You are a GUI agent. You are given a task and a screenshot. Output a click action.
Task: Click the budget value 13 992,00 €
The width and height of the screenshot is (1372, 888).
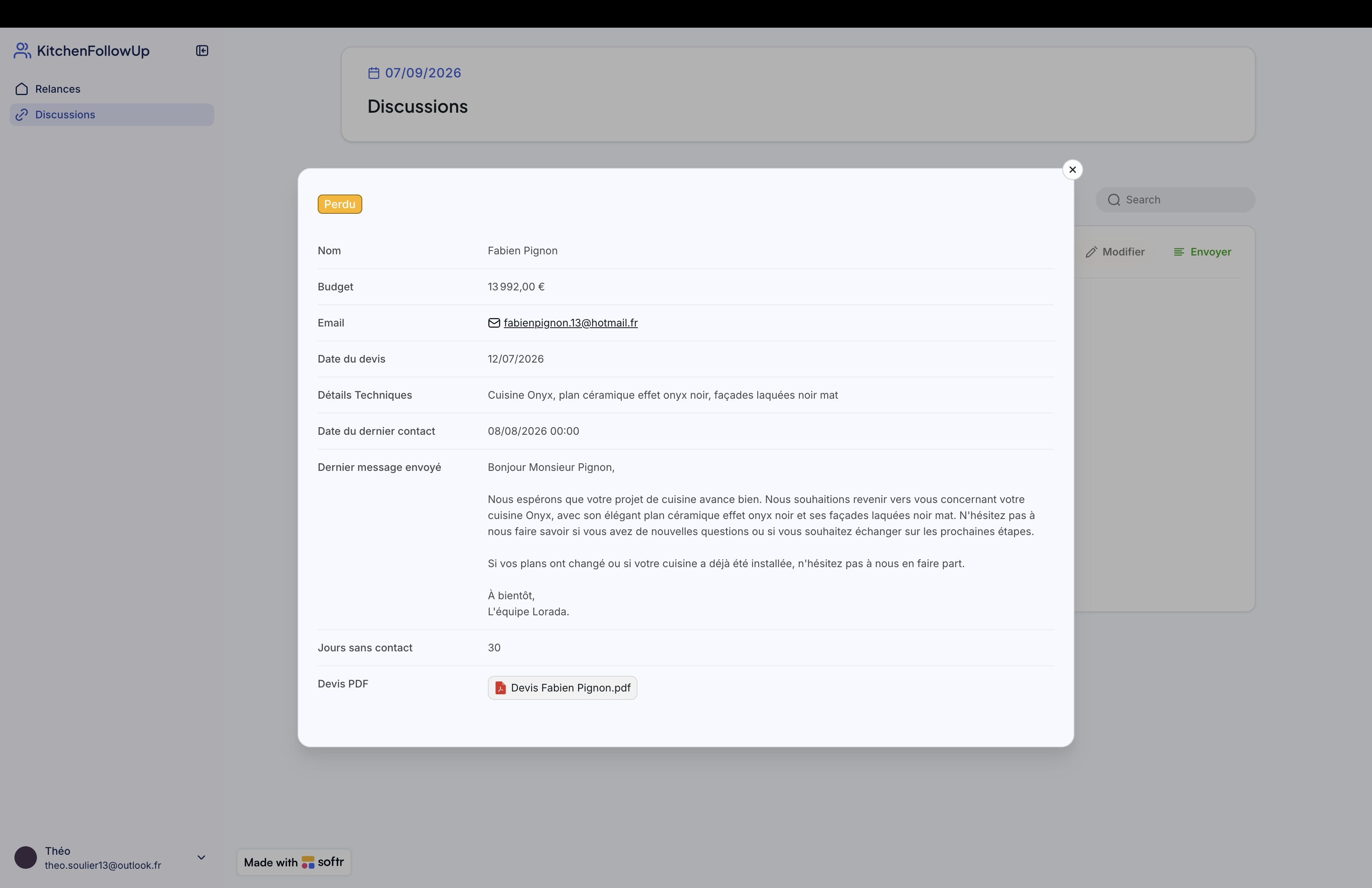pos(516,286)
